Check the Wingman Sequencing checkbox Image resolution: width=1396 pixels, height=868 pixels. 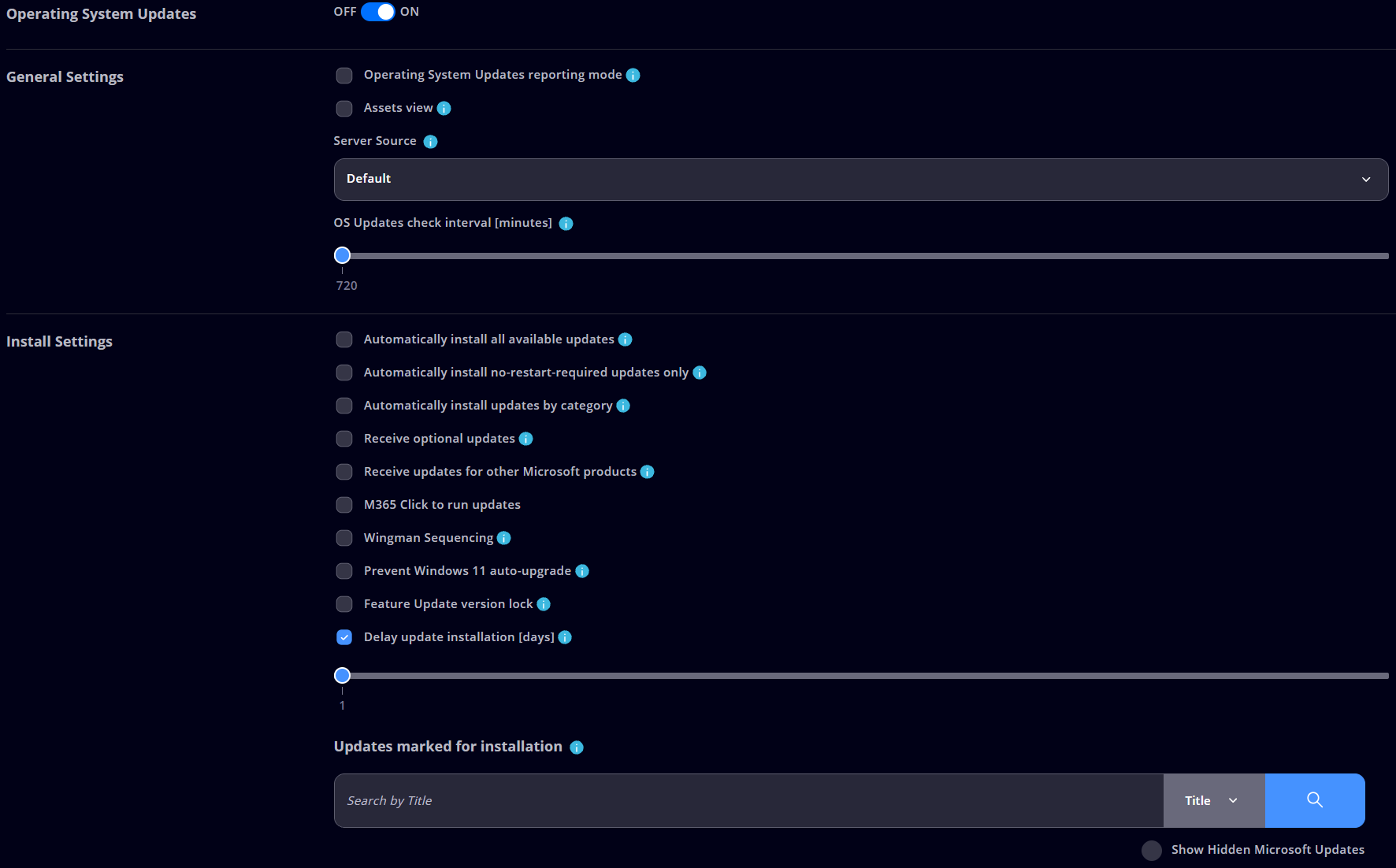344,538
